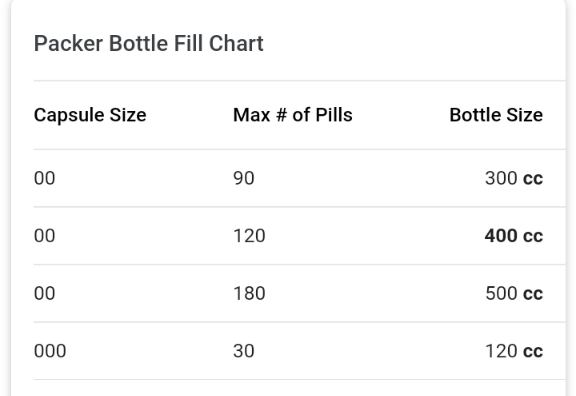Click the cc unit beside 120 bottle size

pos(533,352)
